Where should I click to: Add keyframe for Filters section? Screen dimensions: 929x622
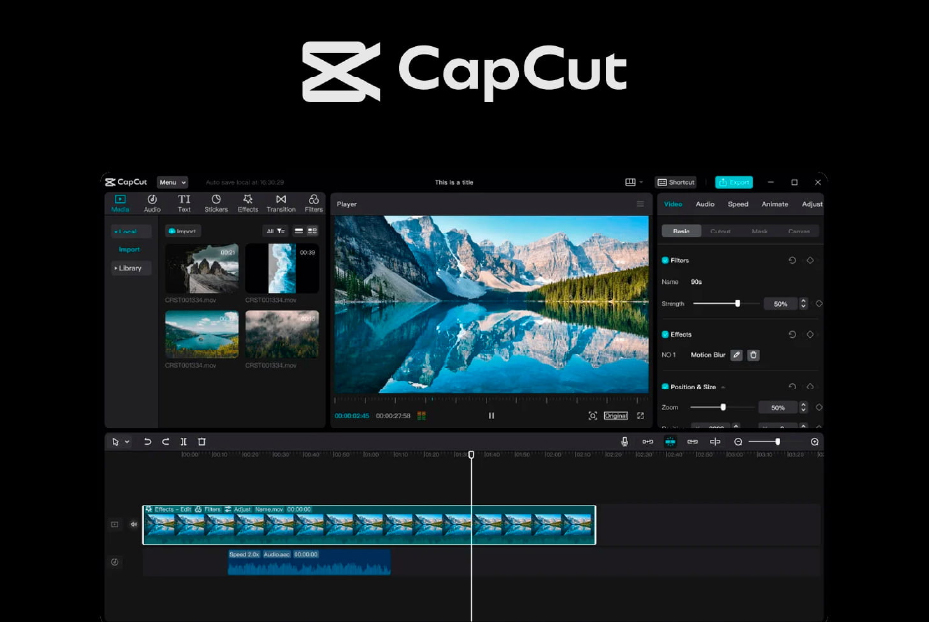(x=810, y=261)
